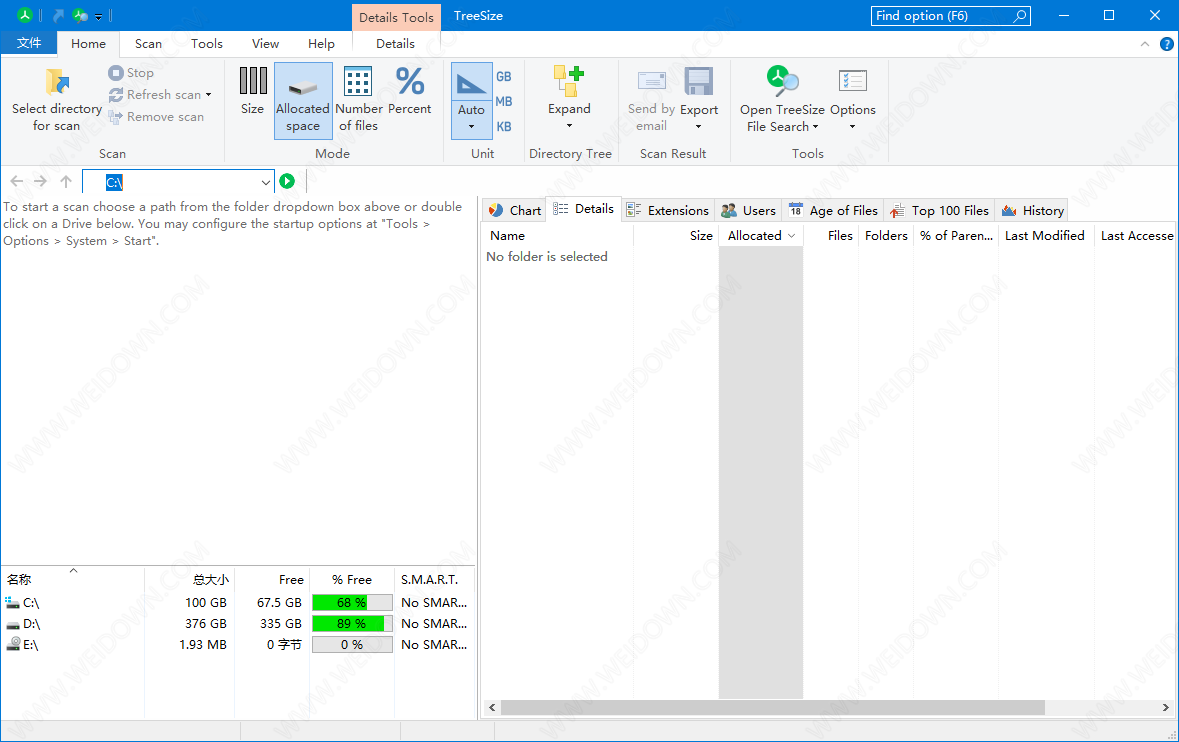Open help via blue question icon
Image resolution: width=1179 pixels, height=742 pixels.
pos(1167,44)
